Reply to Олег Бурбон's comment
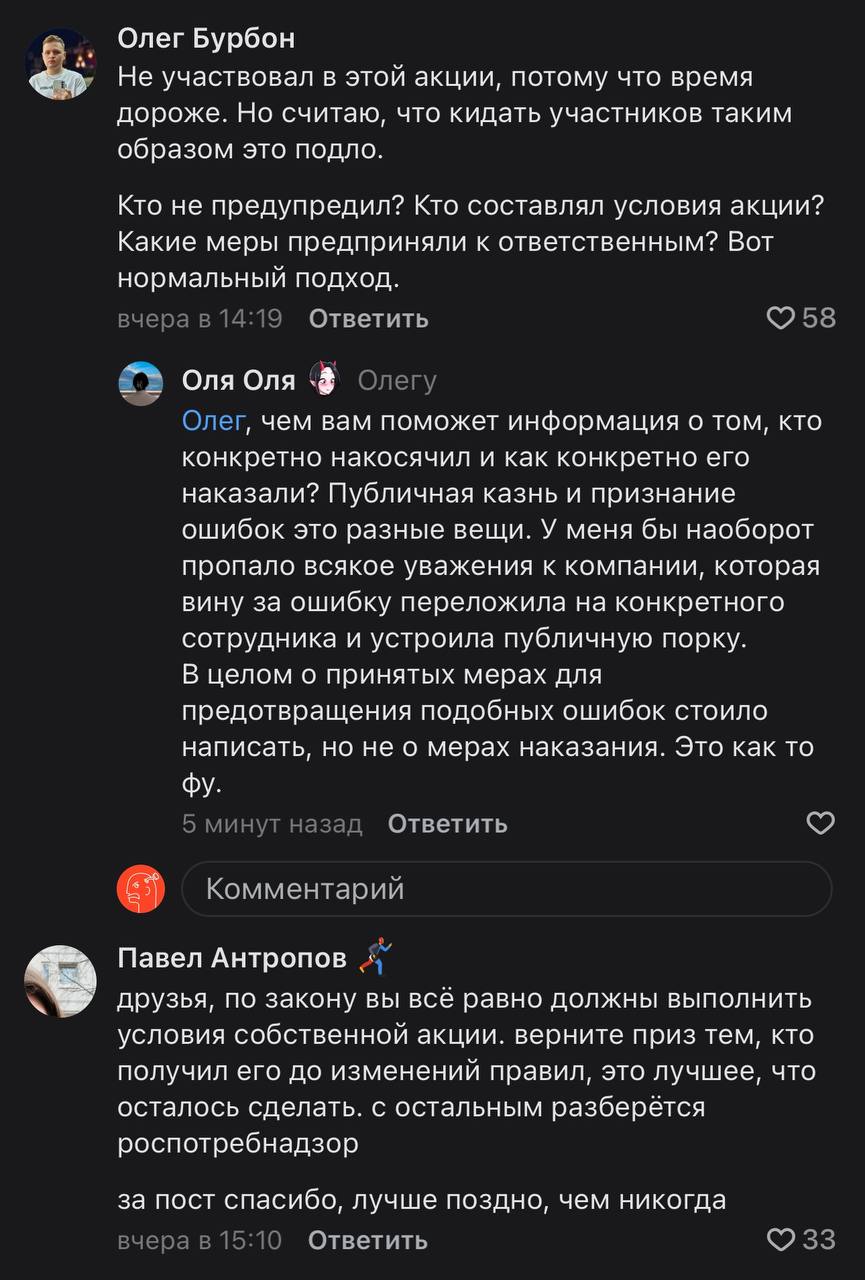865x1280 pixels. click(x=368, y=319)
